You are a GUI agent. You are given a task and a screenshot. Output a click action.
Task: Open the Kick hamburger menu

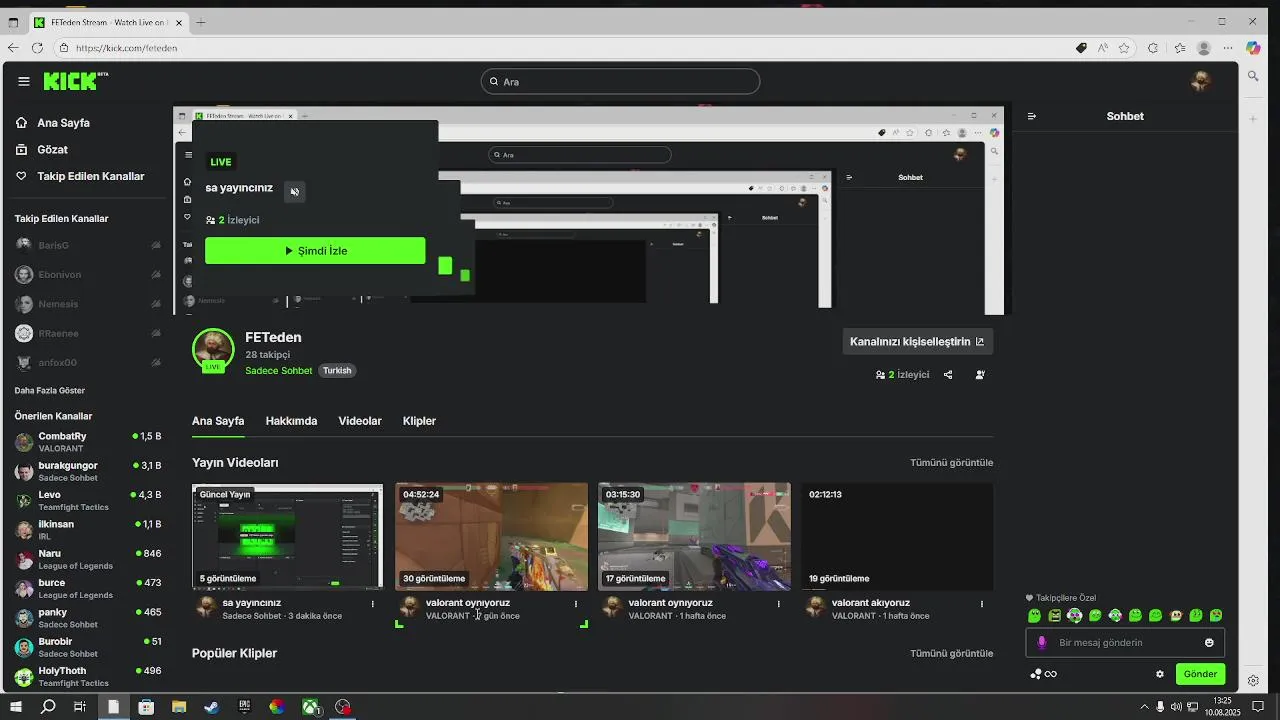24,82
